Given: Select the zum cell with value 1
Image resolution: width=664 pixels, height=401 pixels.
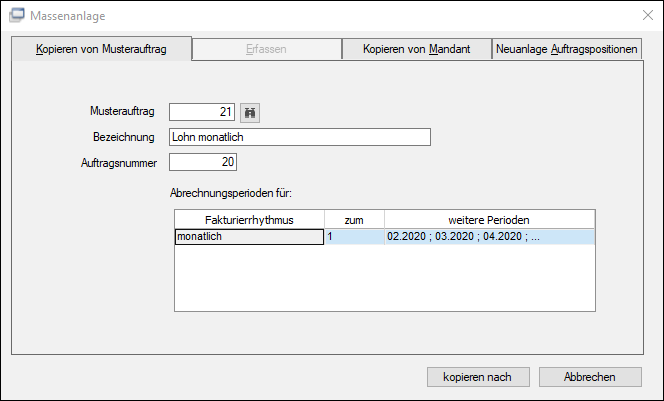Looking at the screenshot, I should (354, 237).
